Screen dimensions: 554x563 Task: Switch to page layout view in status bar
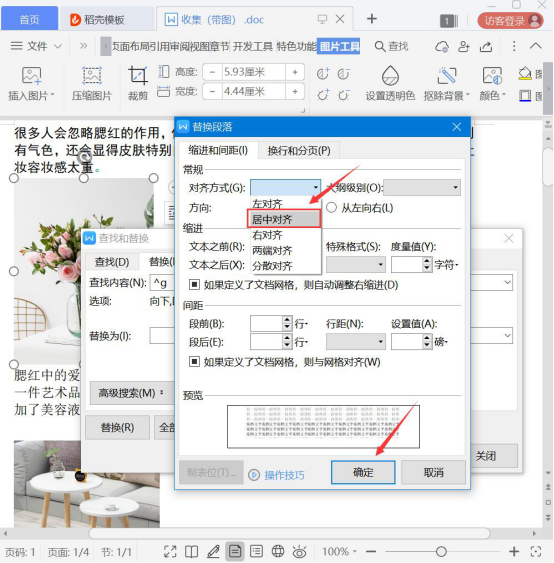coord(235,551)
